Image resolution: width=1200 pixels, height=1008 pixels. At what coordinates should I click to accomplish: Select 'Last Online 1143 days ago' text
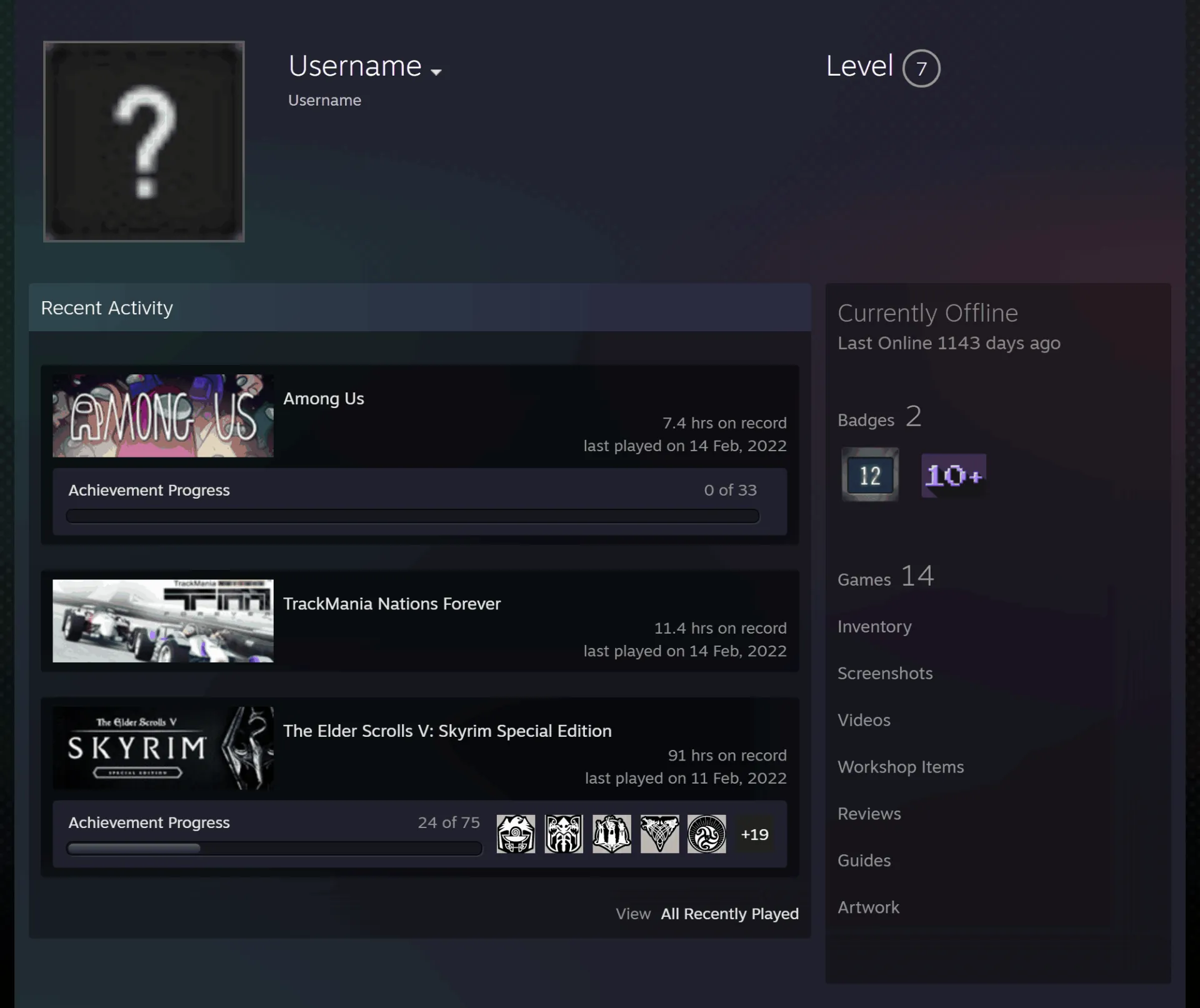coord(949,343)
